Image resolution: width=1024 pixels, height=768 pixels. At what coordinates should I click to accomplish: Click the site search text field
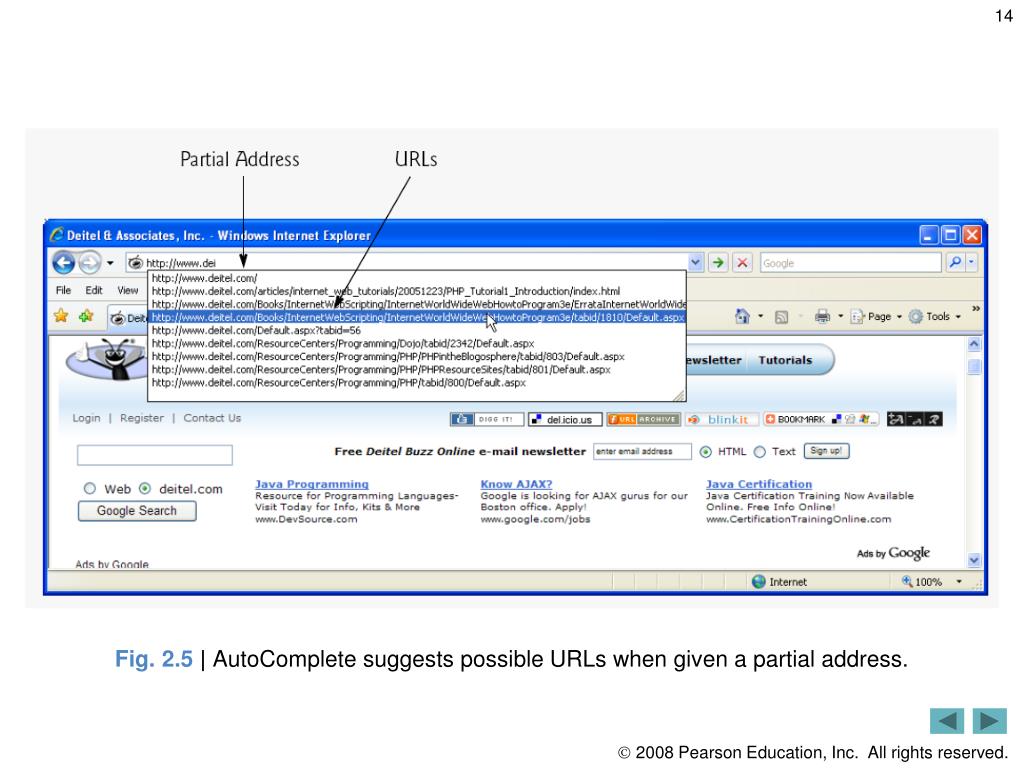coord(155,455)
